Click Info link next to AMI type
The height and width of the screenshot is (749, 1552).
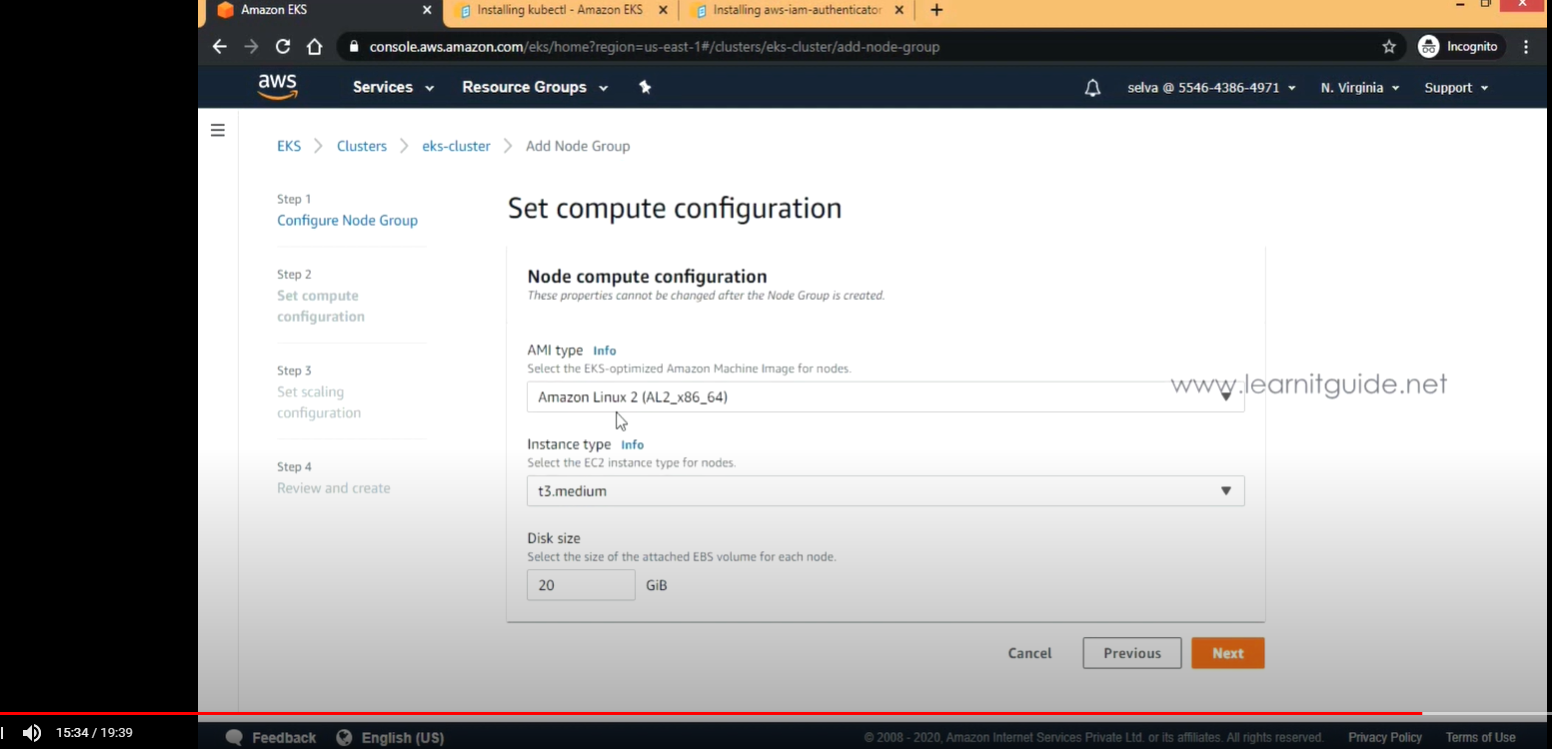[x=604, y=351]
